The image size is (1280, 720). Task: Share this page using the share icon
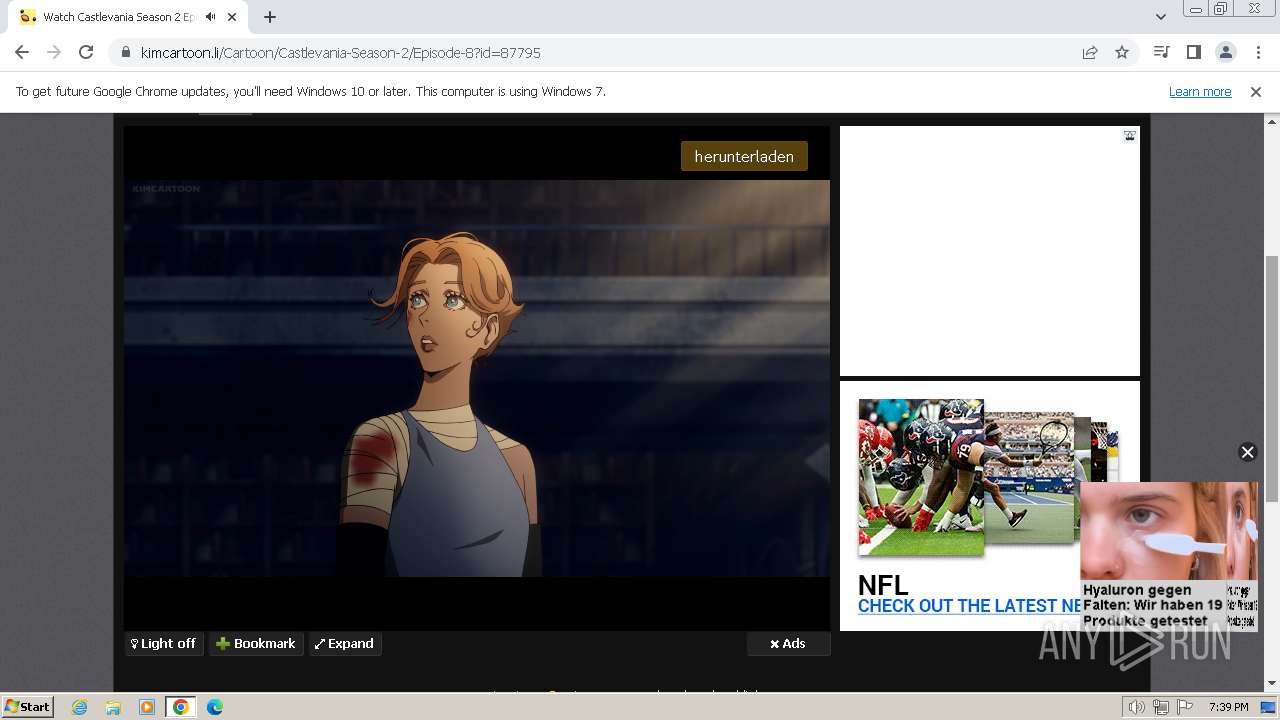(x=1090, y=52)
